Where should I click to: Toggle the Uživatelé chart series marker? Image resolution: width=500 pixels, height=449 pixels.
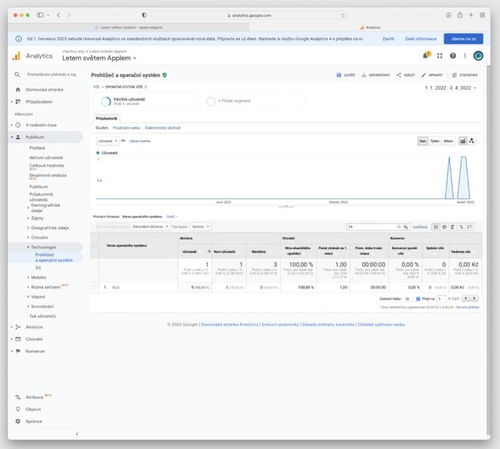click(x=98, y=153)
